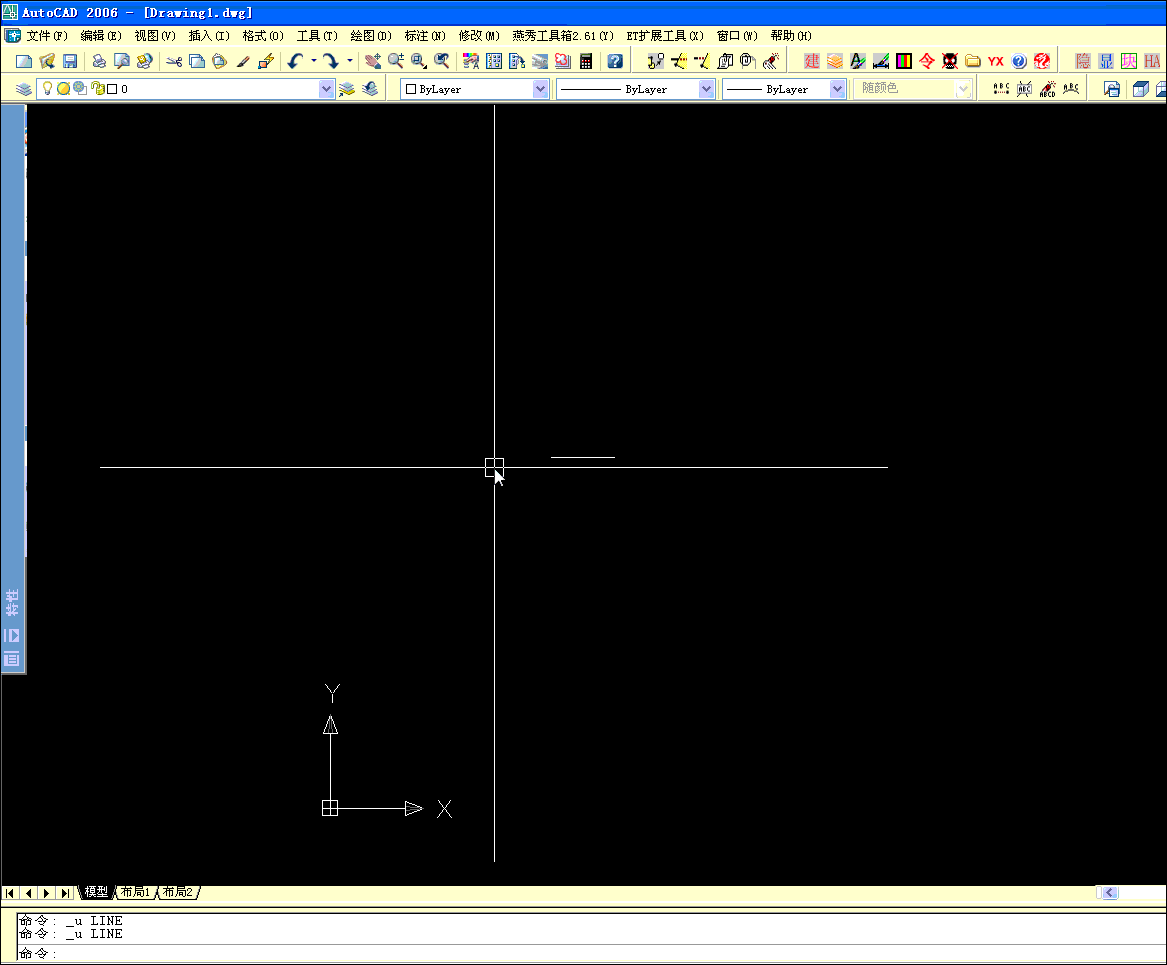Open a drawing with the Open icon
Screen dimensions: 1167x965
click(47, 61)
